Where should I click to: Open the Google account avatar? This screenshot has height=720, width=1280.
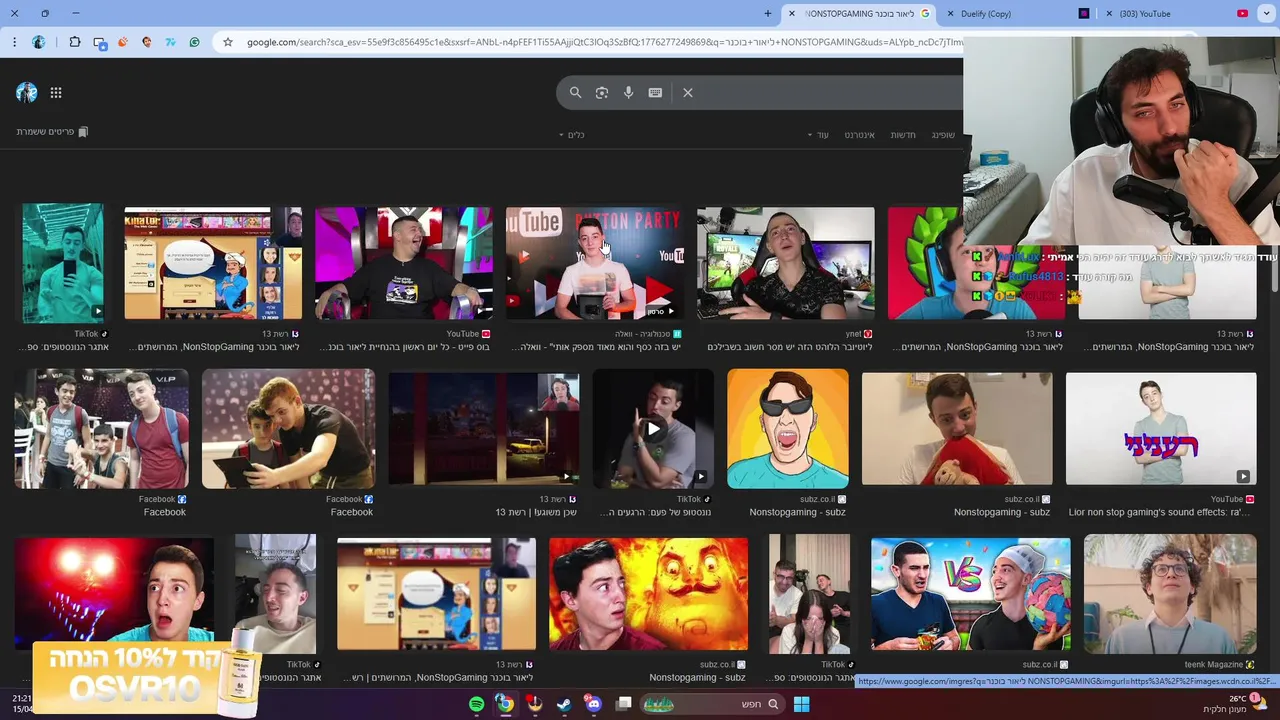(x=27, y=93)
